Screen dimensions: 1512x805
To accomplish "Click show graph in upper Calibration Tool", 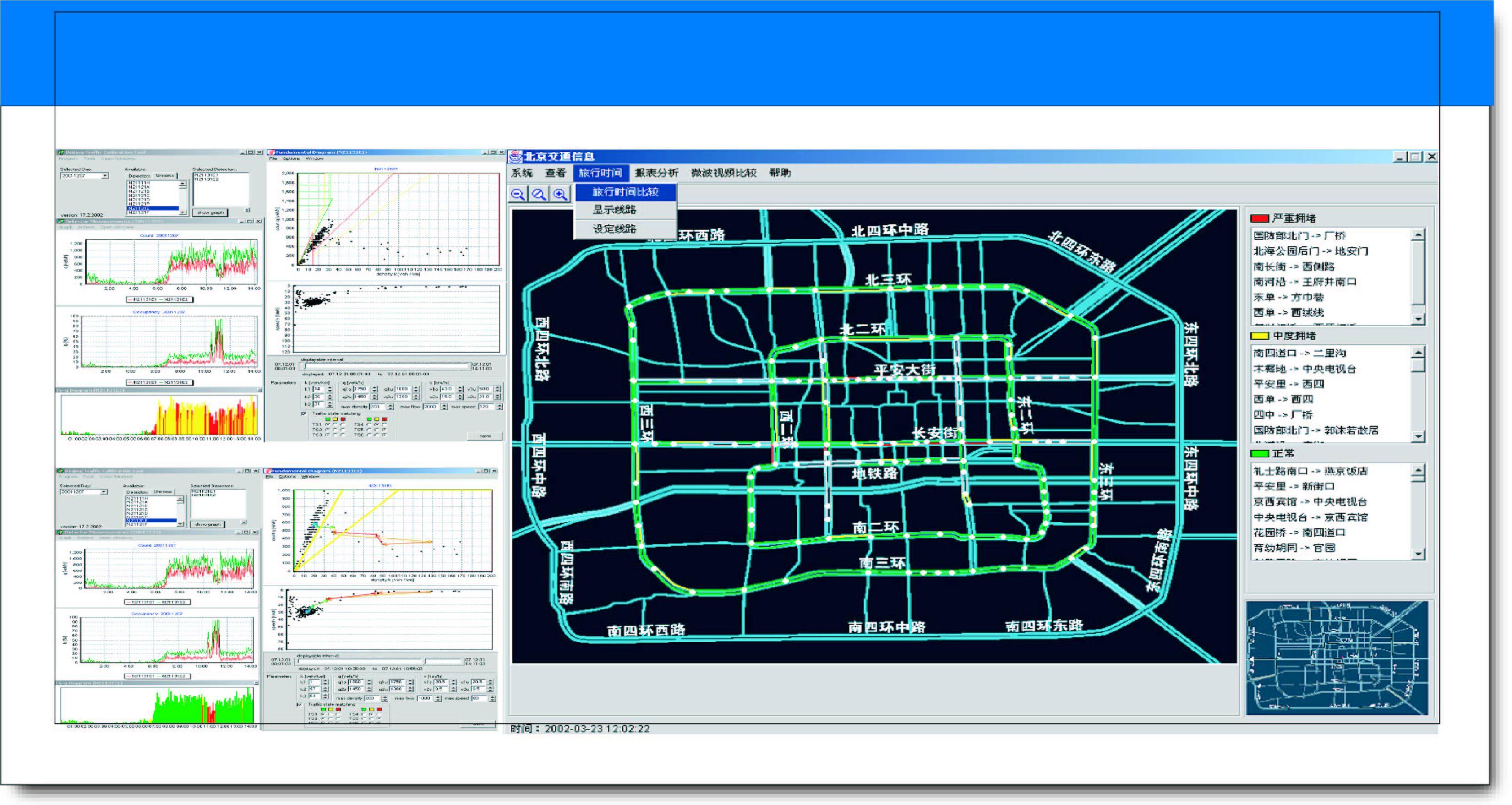I will tap(210, 212).
